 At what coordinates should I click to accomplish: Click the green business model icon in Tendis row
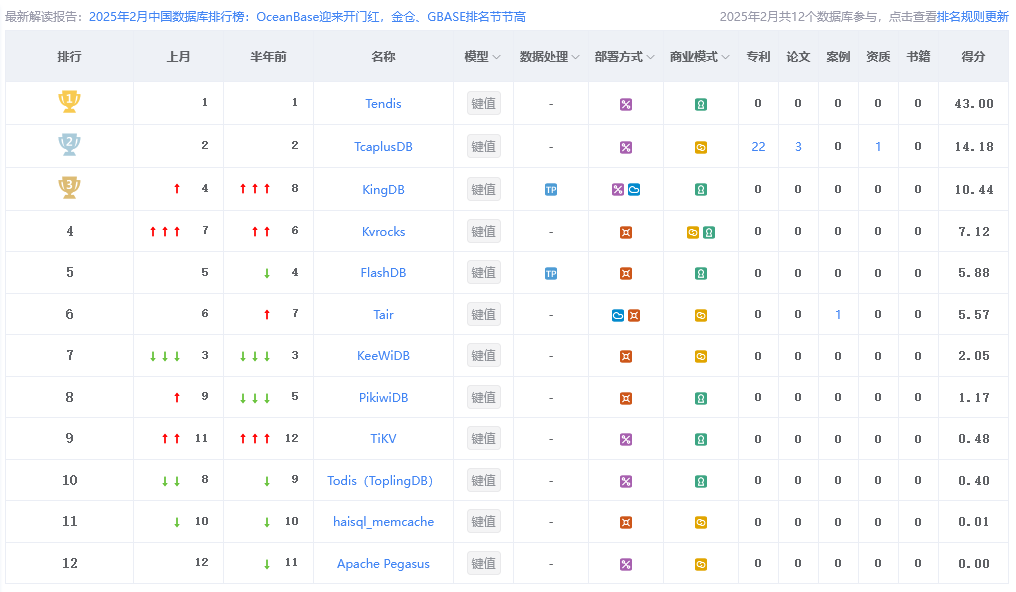coord(701,104)
